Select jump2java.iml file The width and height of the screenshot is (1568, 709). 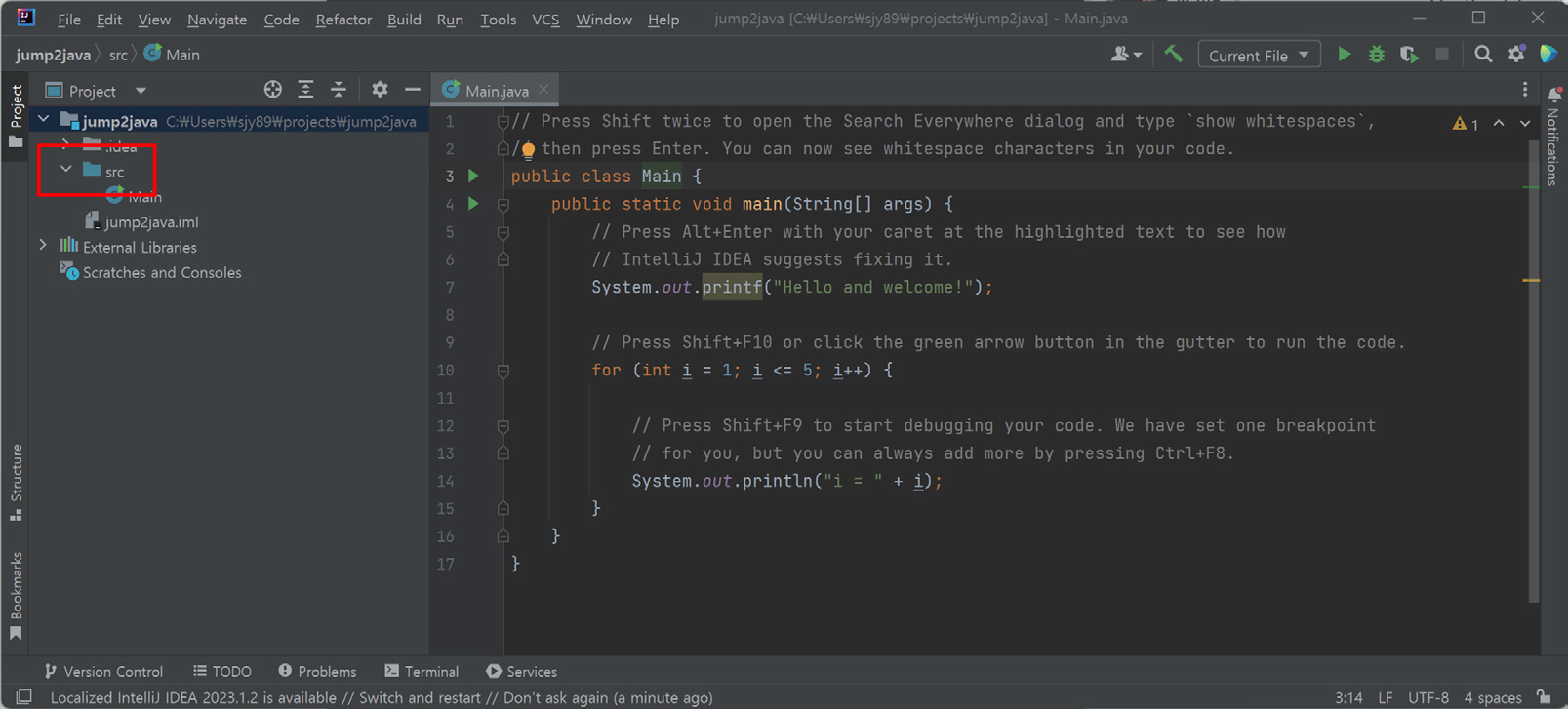(x=141, y=221)
